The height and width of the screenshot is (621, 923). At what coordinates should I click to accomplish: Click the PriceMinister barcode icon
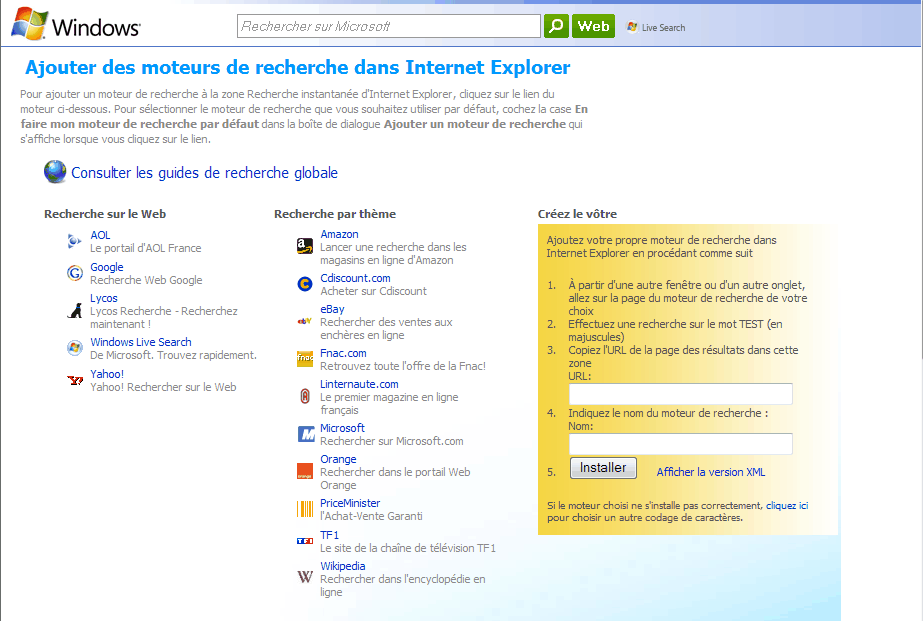tap(305, 509)
